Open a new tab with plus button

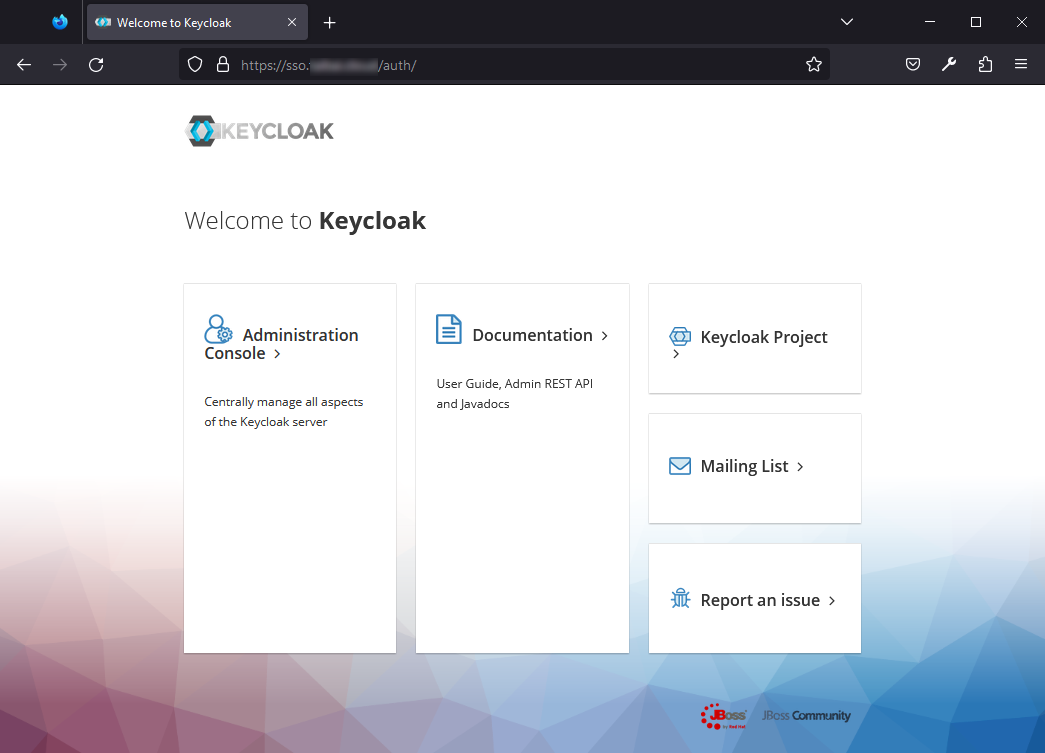pos(330,22)
